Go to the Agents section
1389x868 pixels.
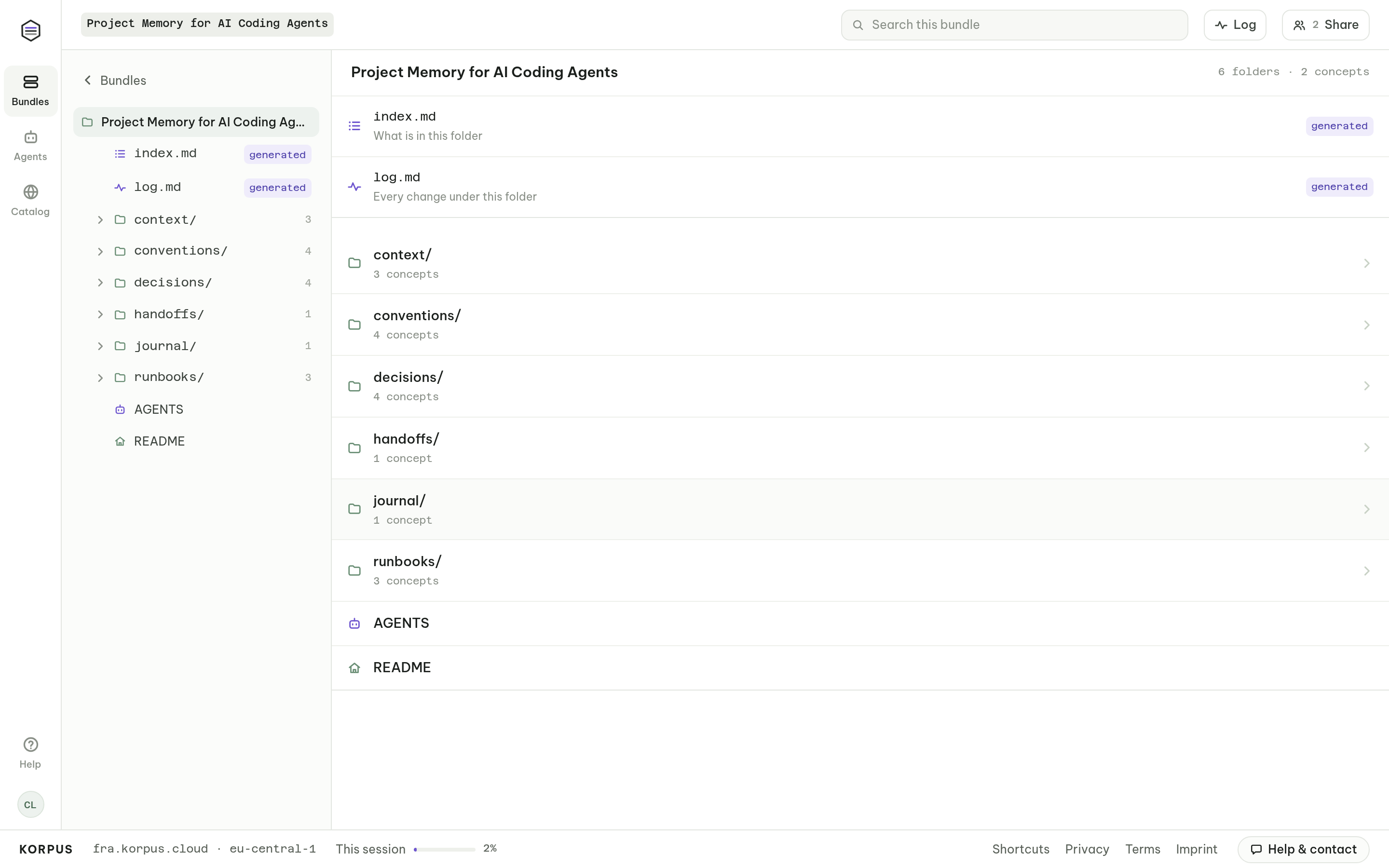[x=30, y=146]
